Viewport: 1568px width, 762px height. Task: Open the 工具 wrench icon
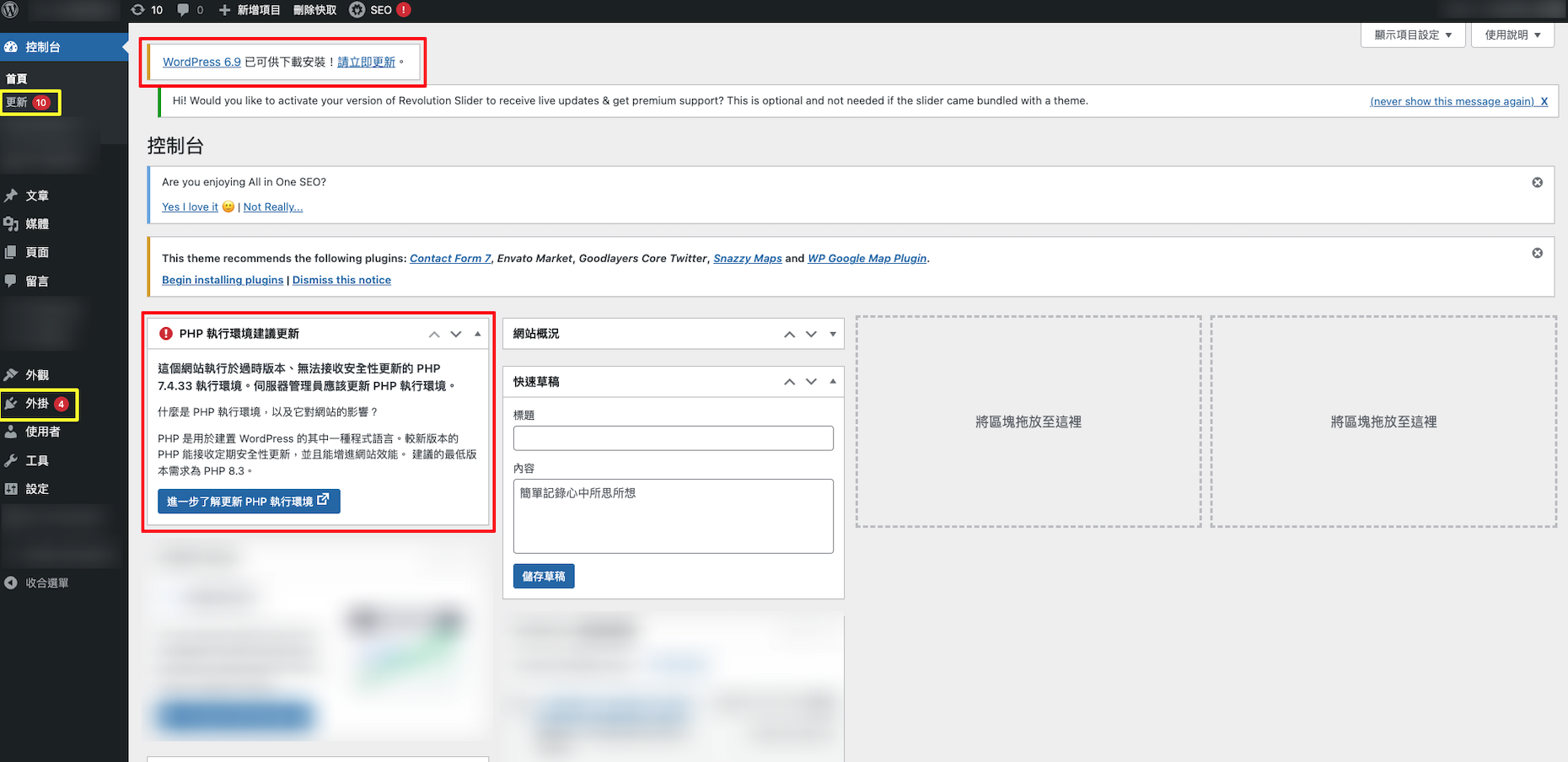pos(11,460)
